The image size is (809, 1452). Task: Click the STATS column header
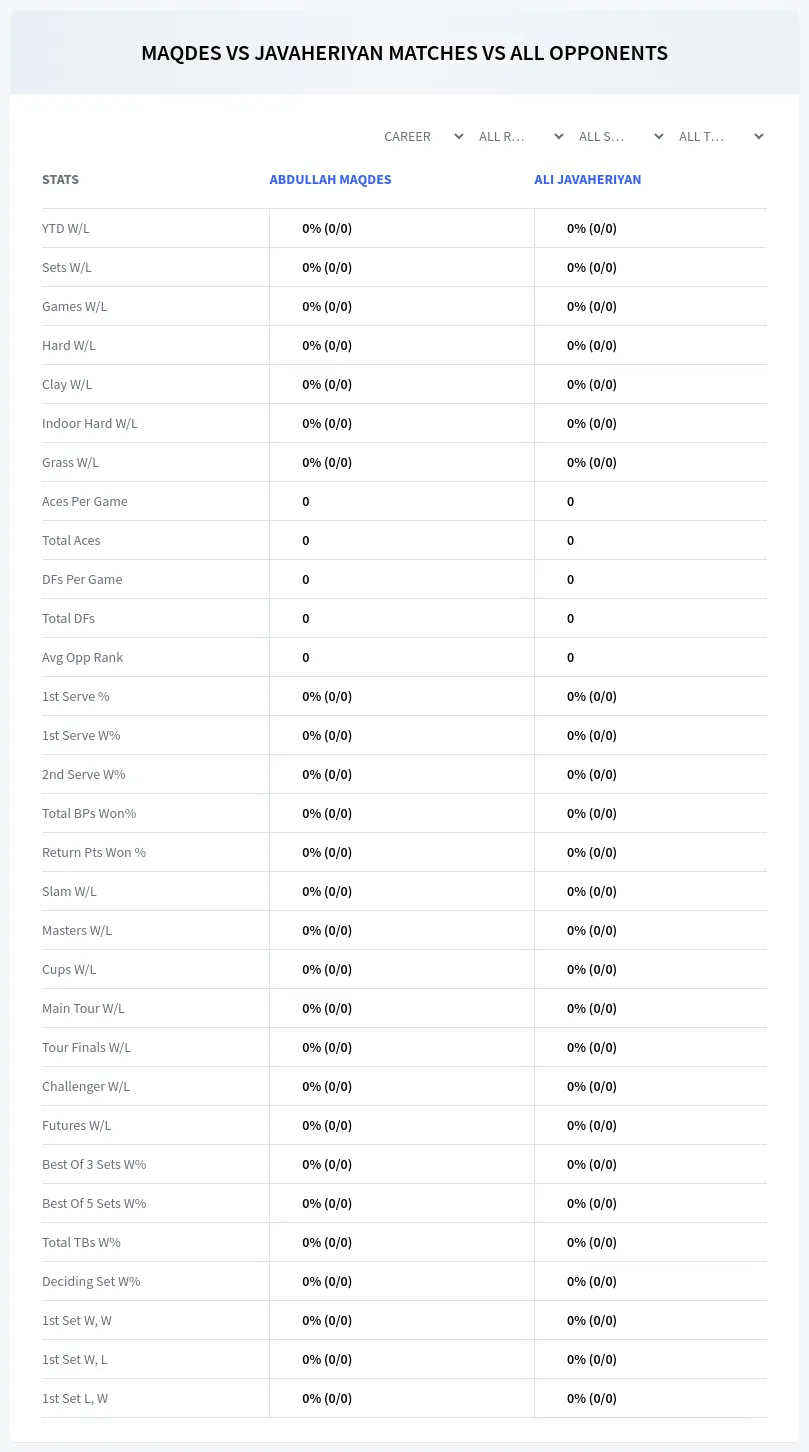coord(60,180)
